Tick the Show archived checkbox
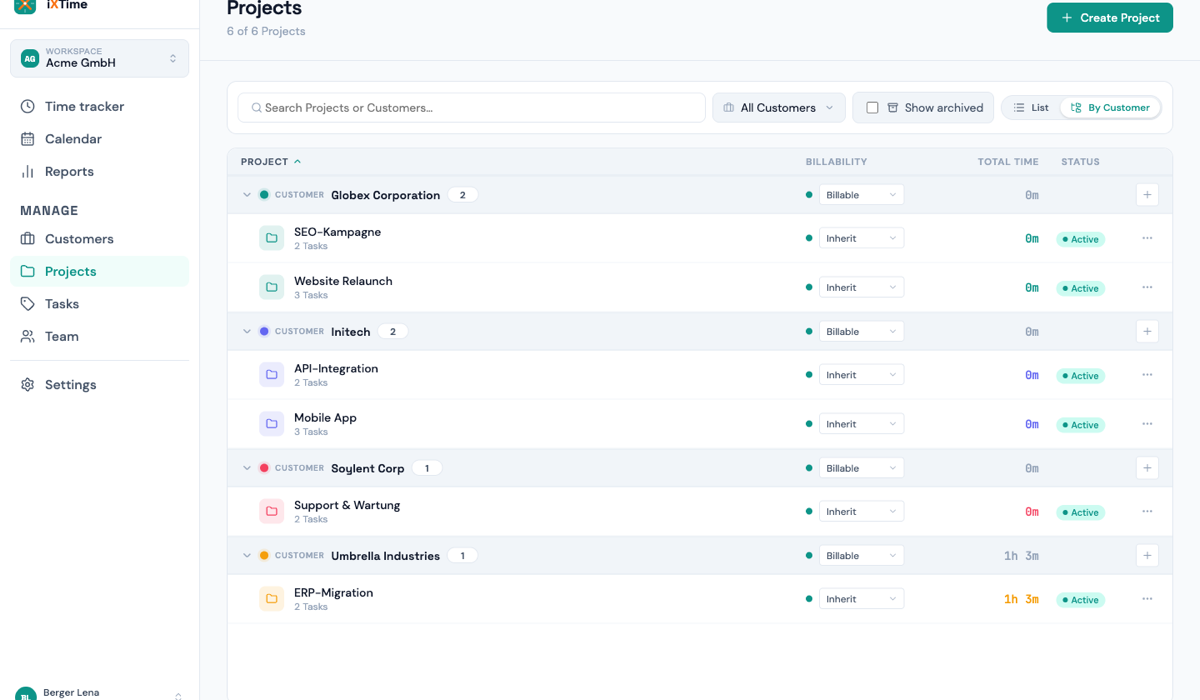Image resolution: width=1200 pixels, height=700 pixels. (872, 108)
